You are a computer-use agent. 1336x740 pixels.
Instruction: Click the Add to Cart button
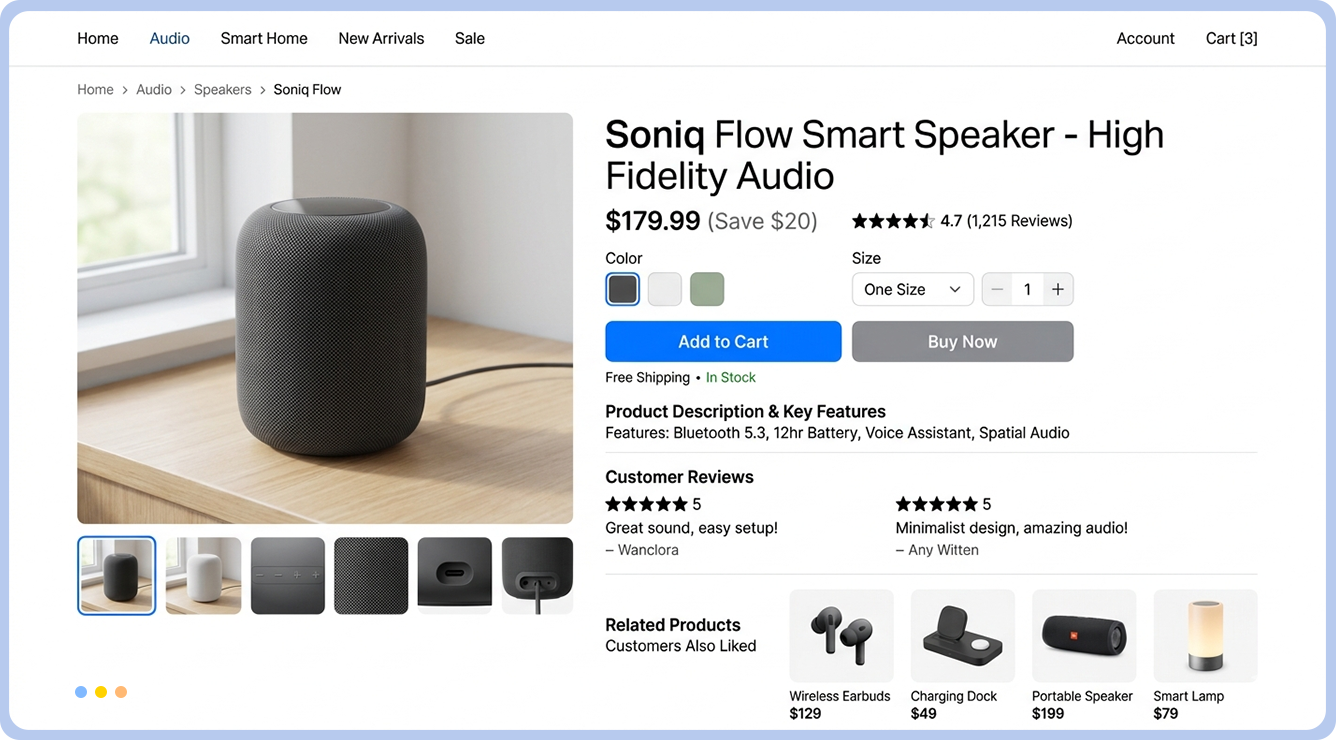point(723,341)
